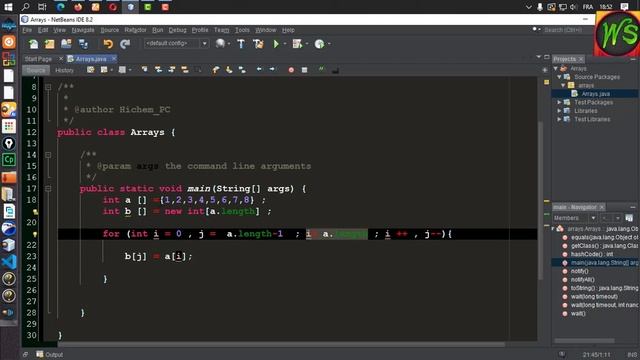This screenshot has height=360, width=640.
Task: Open the Window menu
Action: click(266, 30)
